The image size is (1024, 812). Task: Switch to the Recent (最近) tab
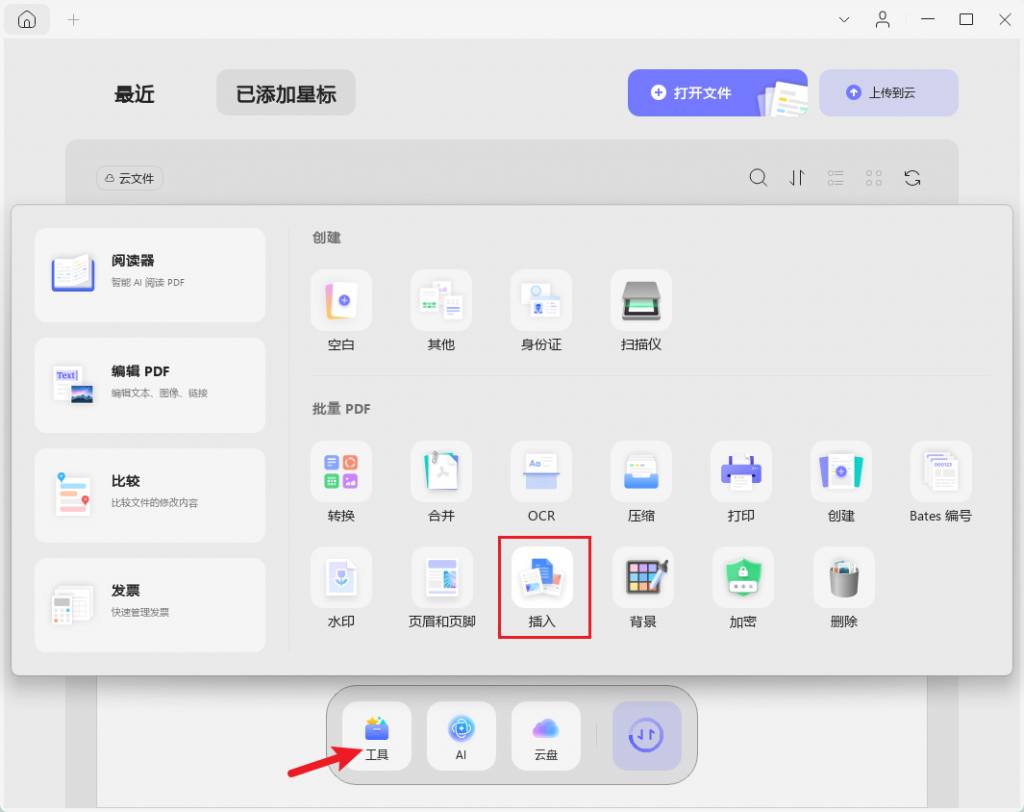click(134, 94)
